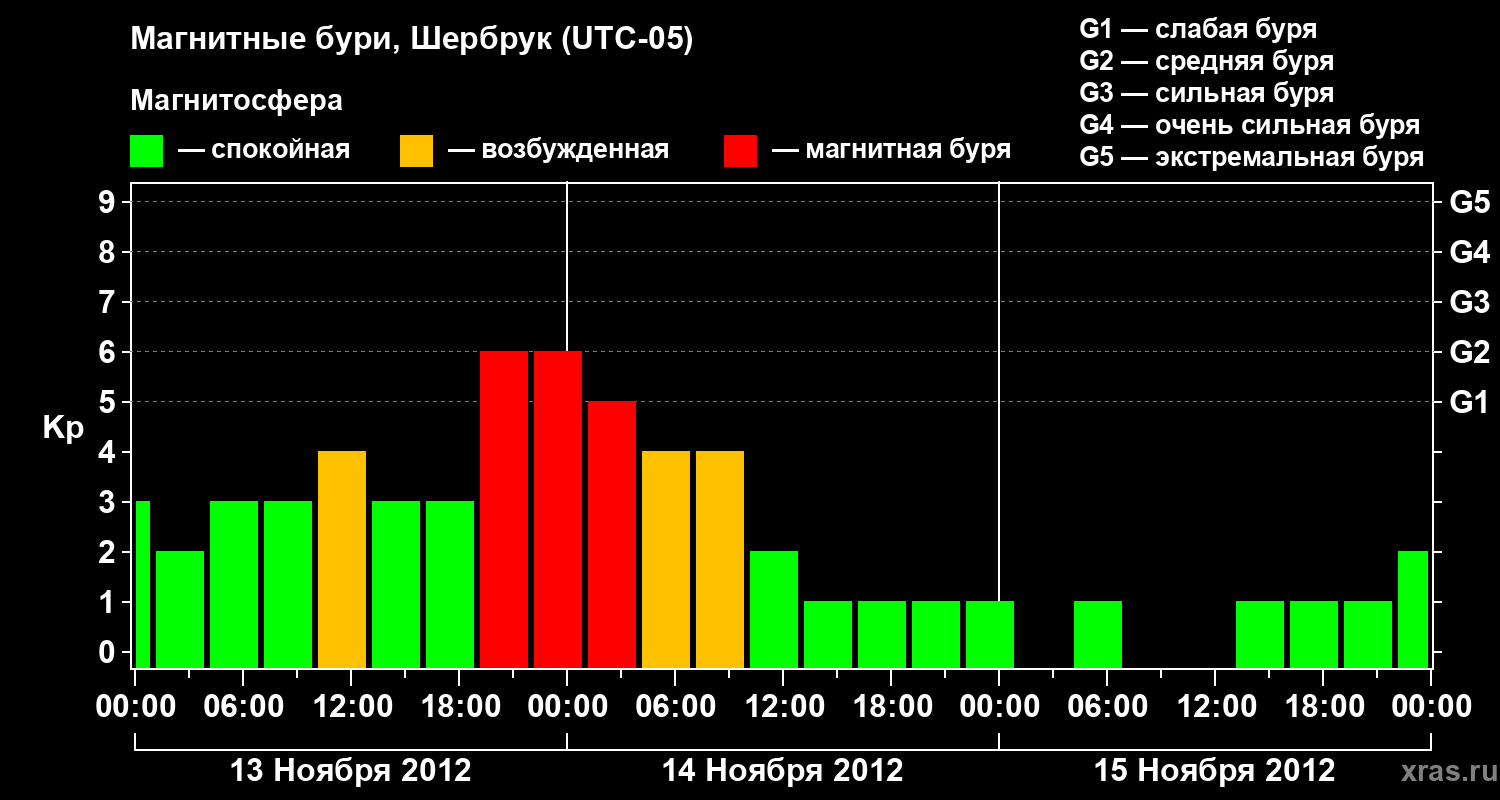Viewport: 1500px width, 800px height.
Task: Select the 'G4 — очень сильная буря' legend line
Action: point(1250,125)
